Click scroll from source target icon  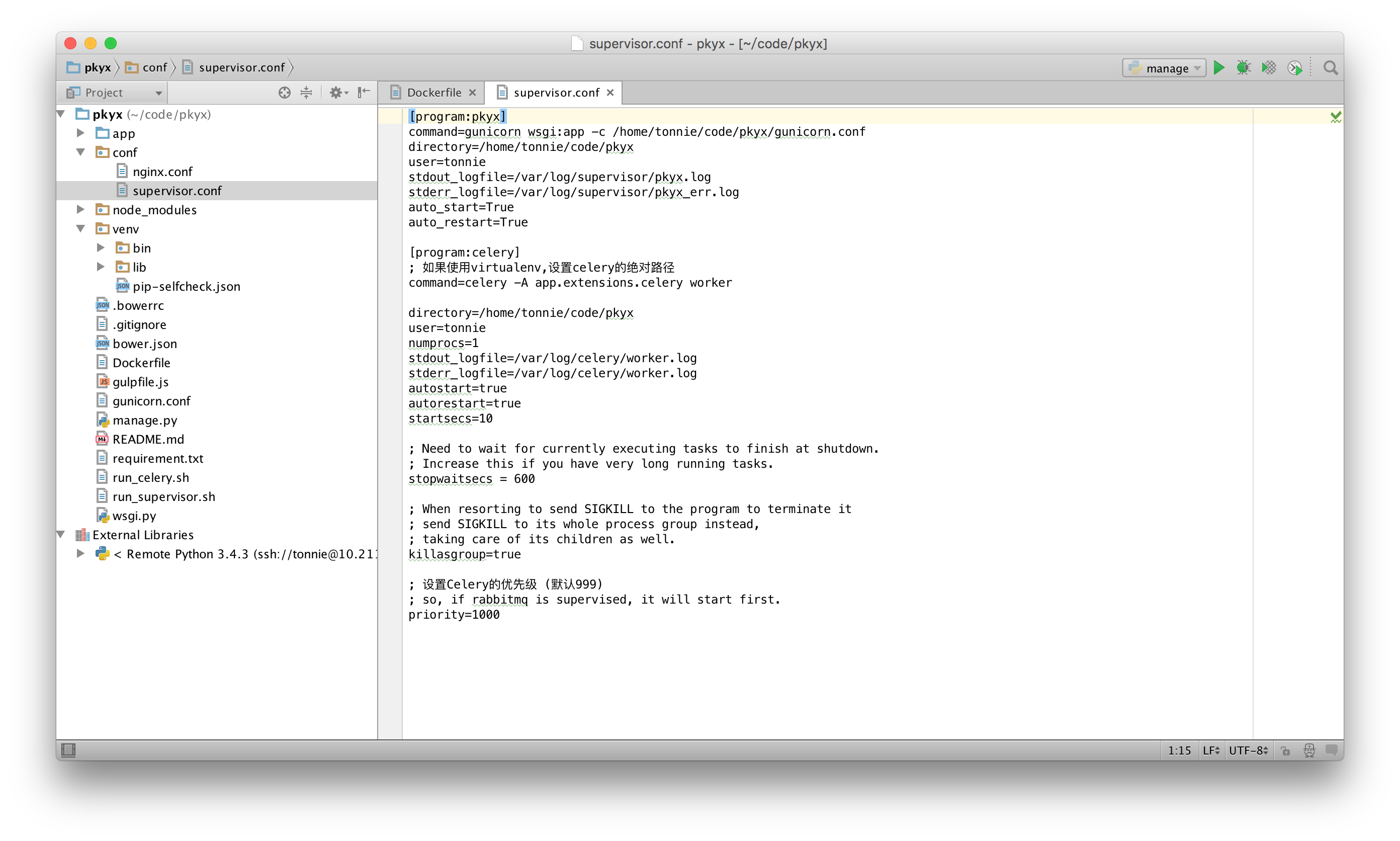pos(285,93)
